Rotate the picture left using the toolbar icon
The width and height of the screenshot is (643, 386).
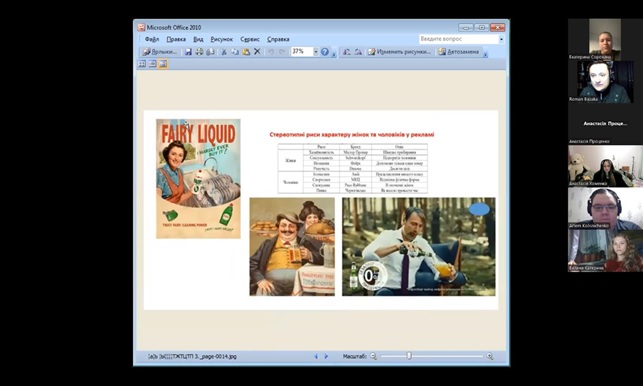click(x=347, y=52)
